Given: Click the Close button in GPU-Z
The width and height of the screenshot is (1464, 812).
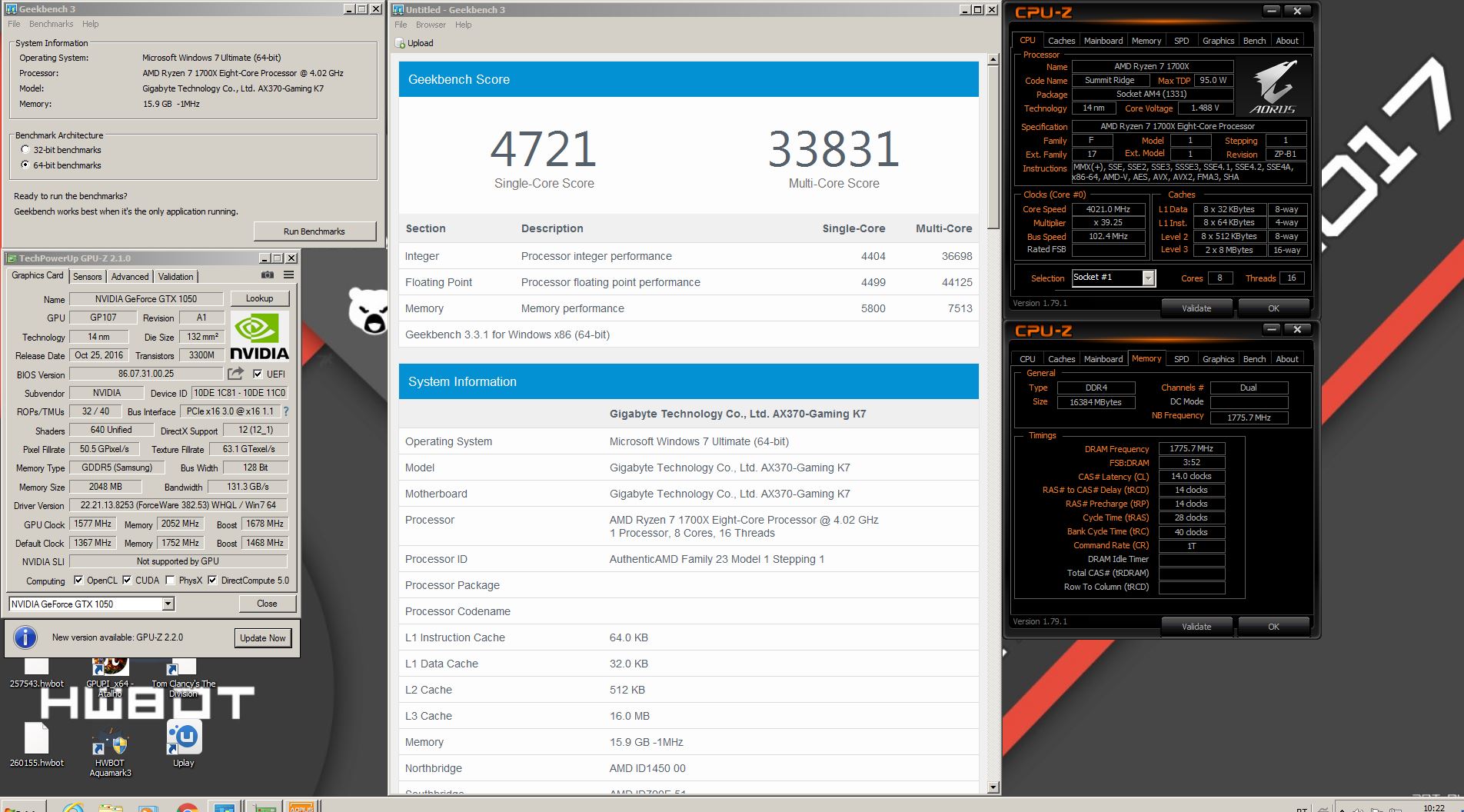Looking at the screenshot, I should coord(267,604).
